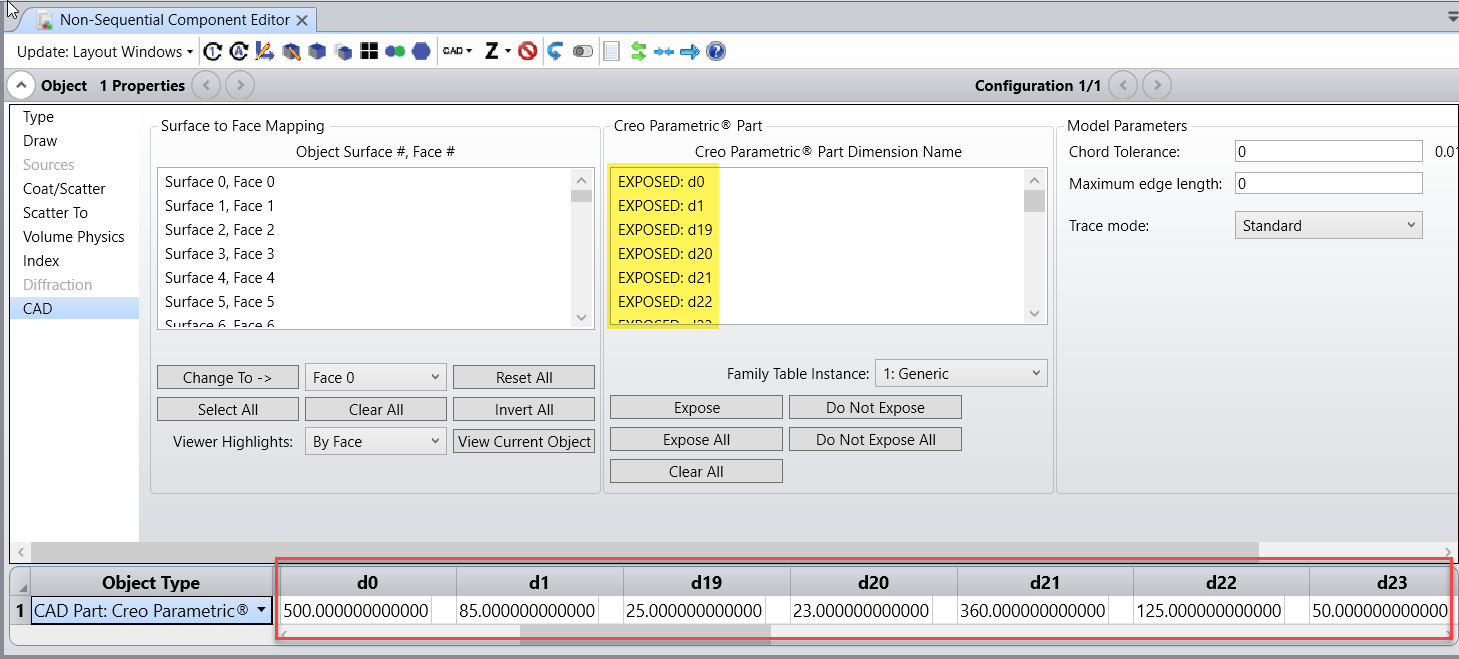Click the blue right arrow toolbar icon

click(x=690, y=51)
